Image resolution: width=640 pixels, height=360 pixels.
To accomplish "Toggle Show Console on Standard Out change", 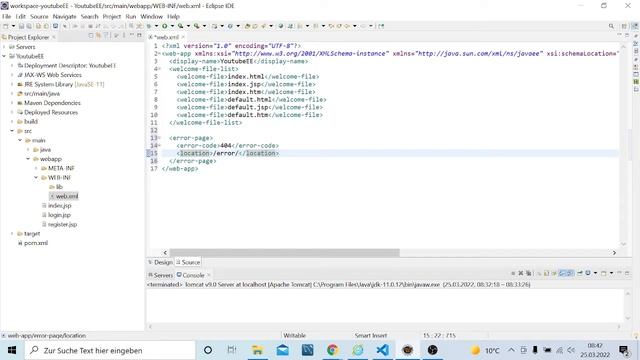I will [562, 273].
